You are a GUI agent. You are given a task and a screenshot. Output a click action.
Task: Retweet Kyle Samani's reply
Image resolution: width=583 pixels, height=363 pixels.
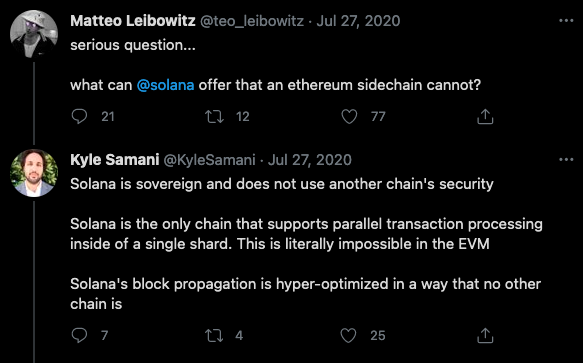click(x=215, y=335)
